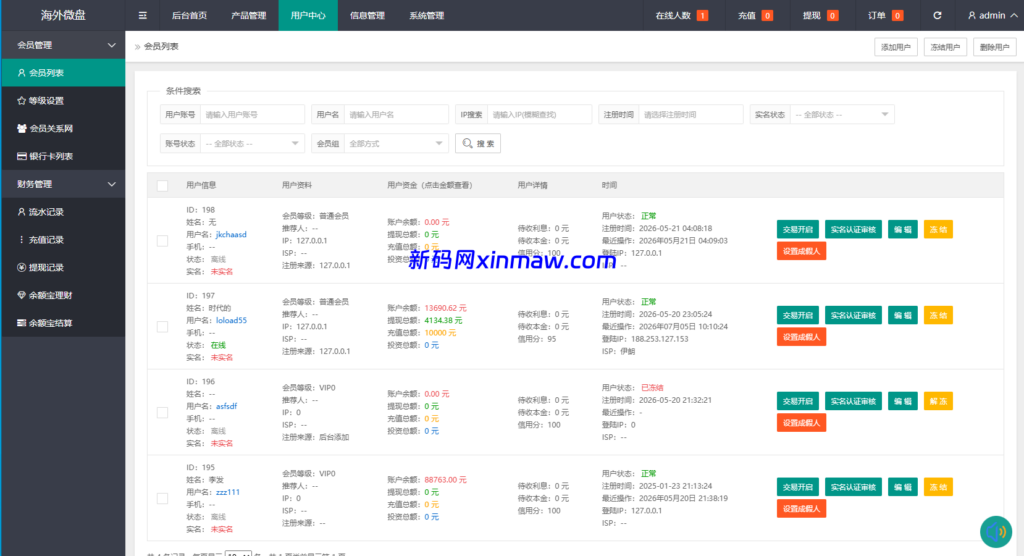Open the 会员组 dropdown
The image size is (1024, 556).
[396, 143]
